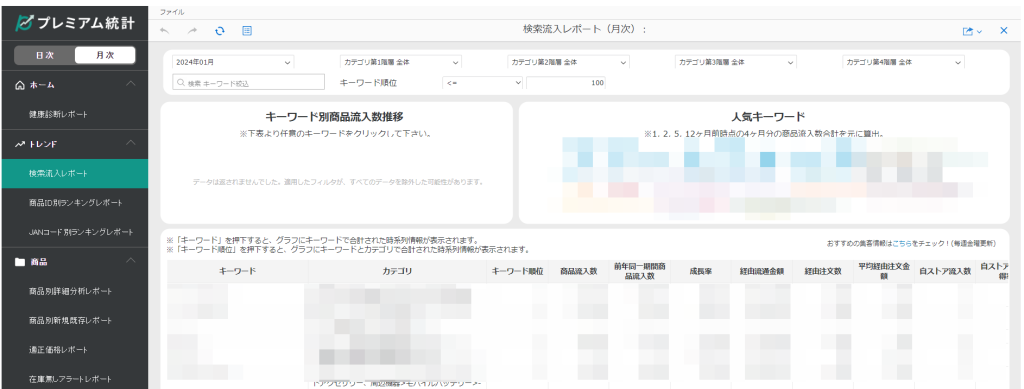Click the キーワード別商品流入数推移 chart title
The width and height of the screenshot is (1024, 389).
coord(334,117)
